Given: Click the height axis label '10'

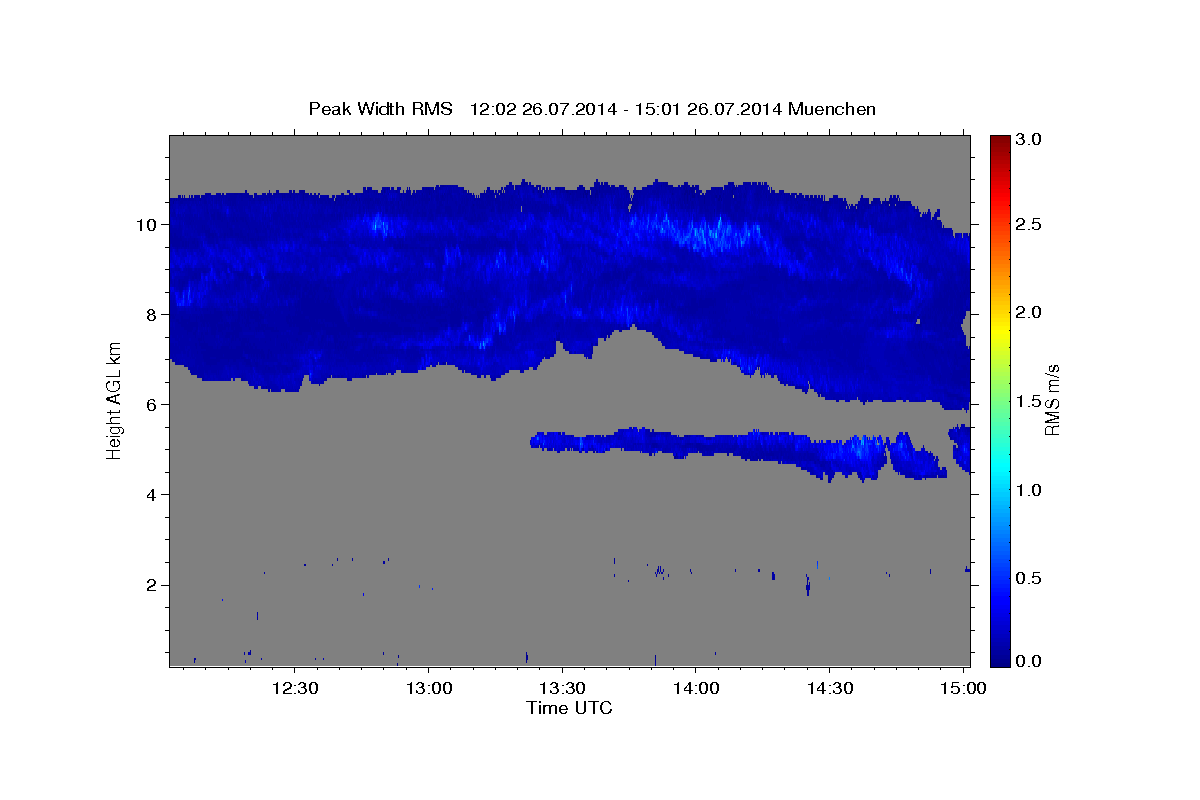Looking at the screenshot, I should coord(146,224).
